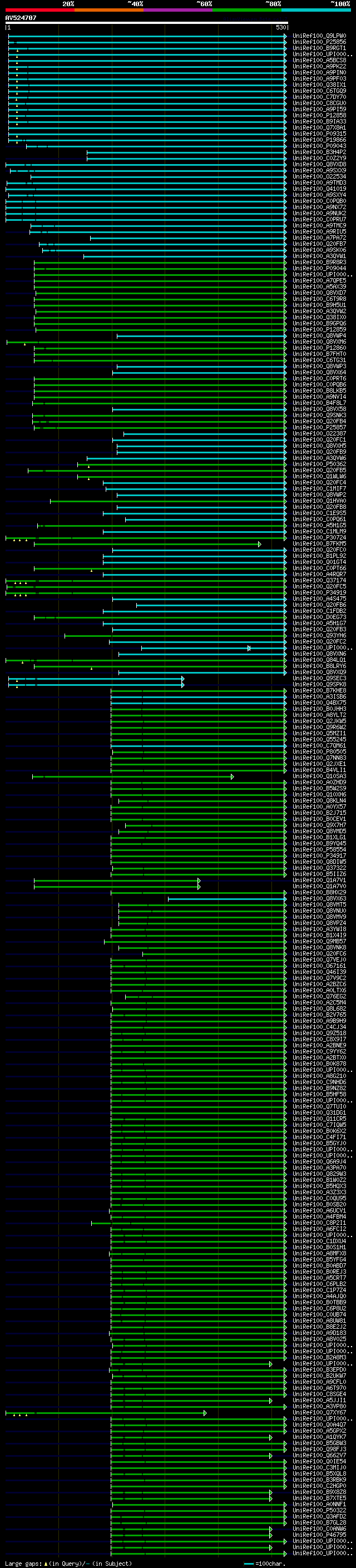Image resolution: width=356 pixels, height=1568 pixels.
Task: Select the UniRef100_P30724 label
Action: tap(319, 537)
